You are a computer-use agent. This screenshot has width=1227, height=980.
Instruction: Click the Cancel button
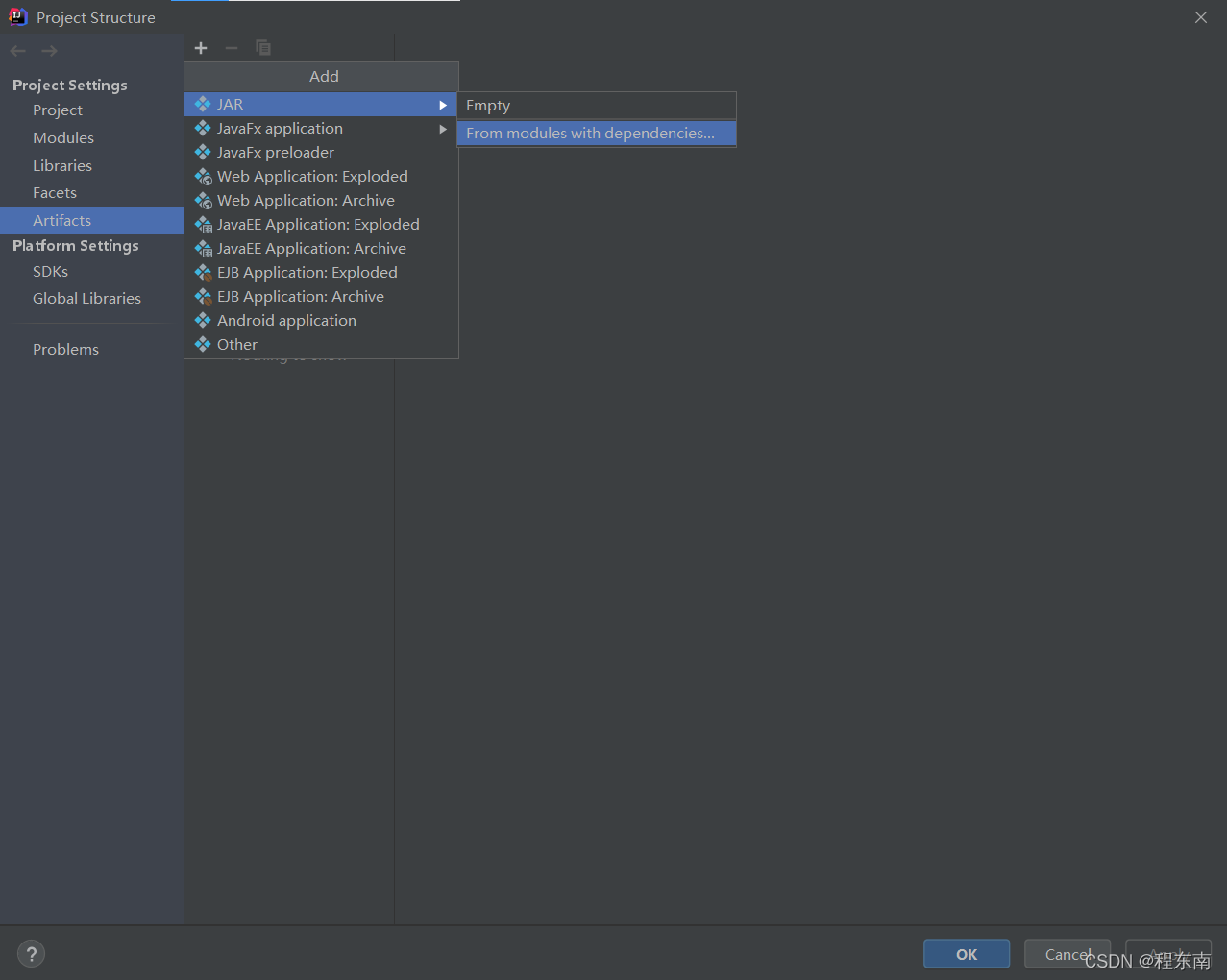click(x=1067, y=954)
